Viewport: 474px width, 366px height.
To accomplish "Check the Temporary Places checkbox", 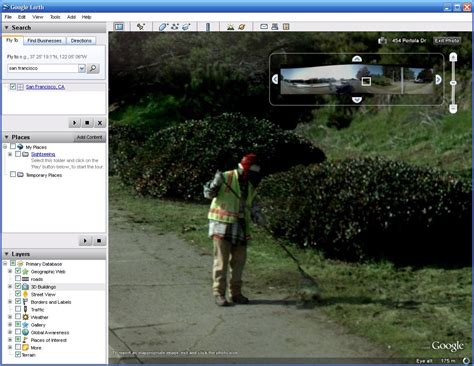I will pyautogui.click(x=13, y=174).
